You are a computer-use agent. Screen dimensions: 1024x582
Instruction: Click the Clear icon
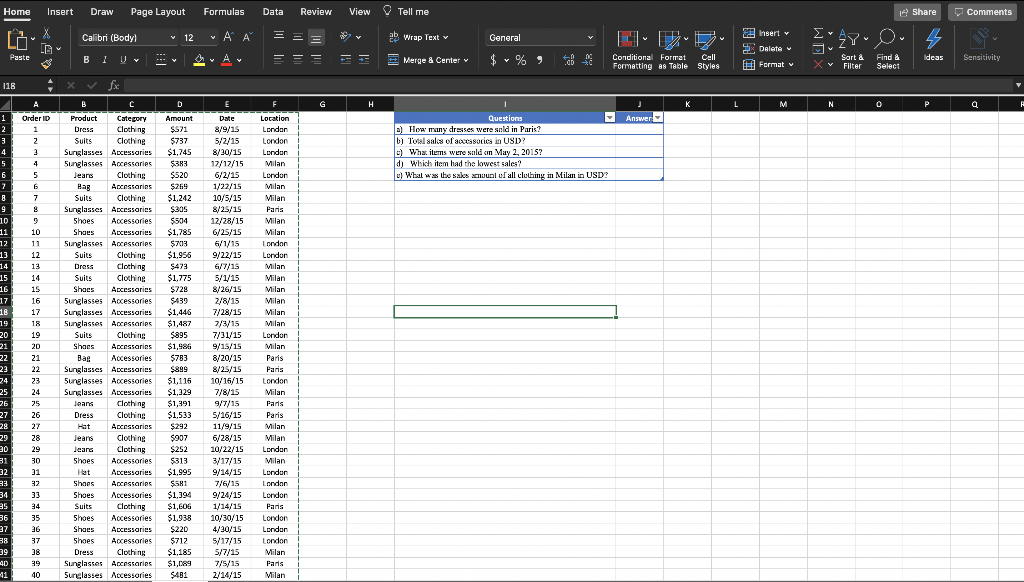(x=818, y=65)
